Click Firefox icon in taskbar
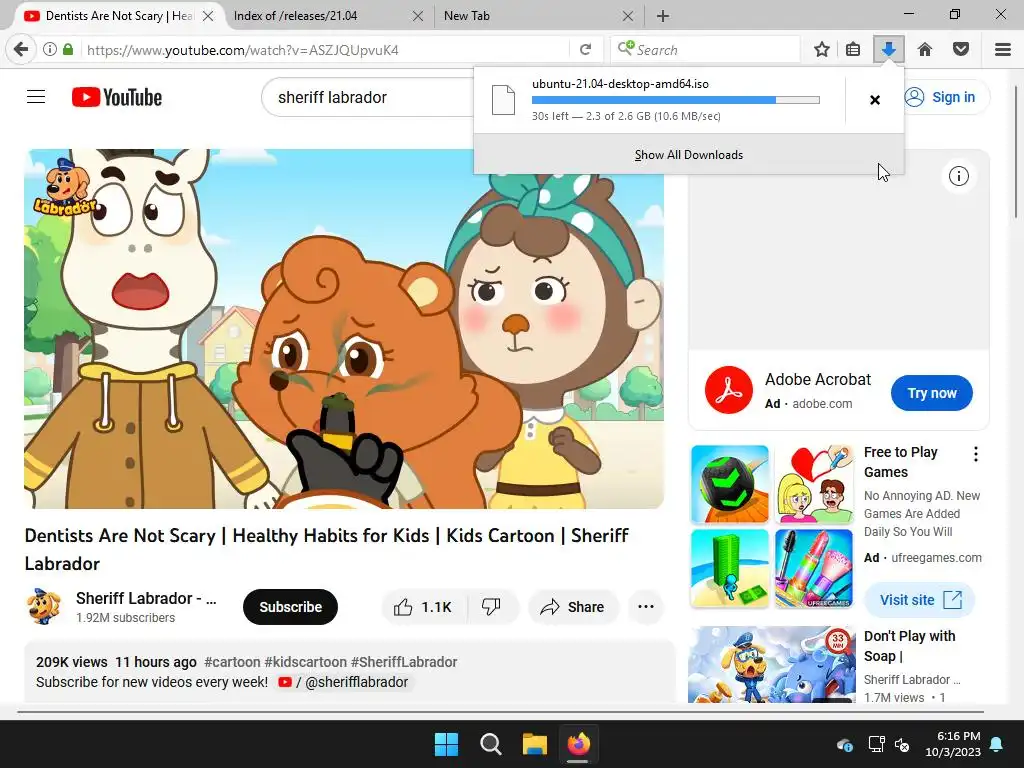This screenshot has width=1024, height=768. point(579,744)
